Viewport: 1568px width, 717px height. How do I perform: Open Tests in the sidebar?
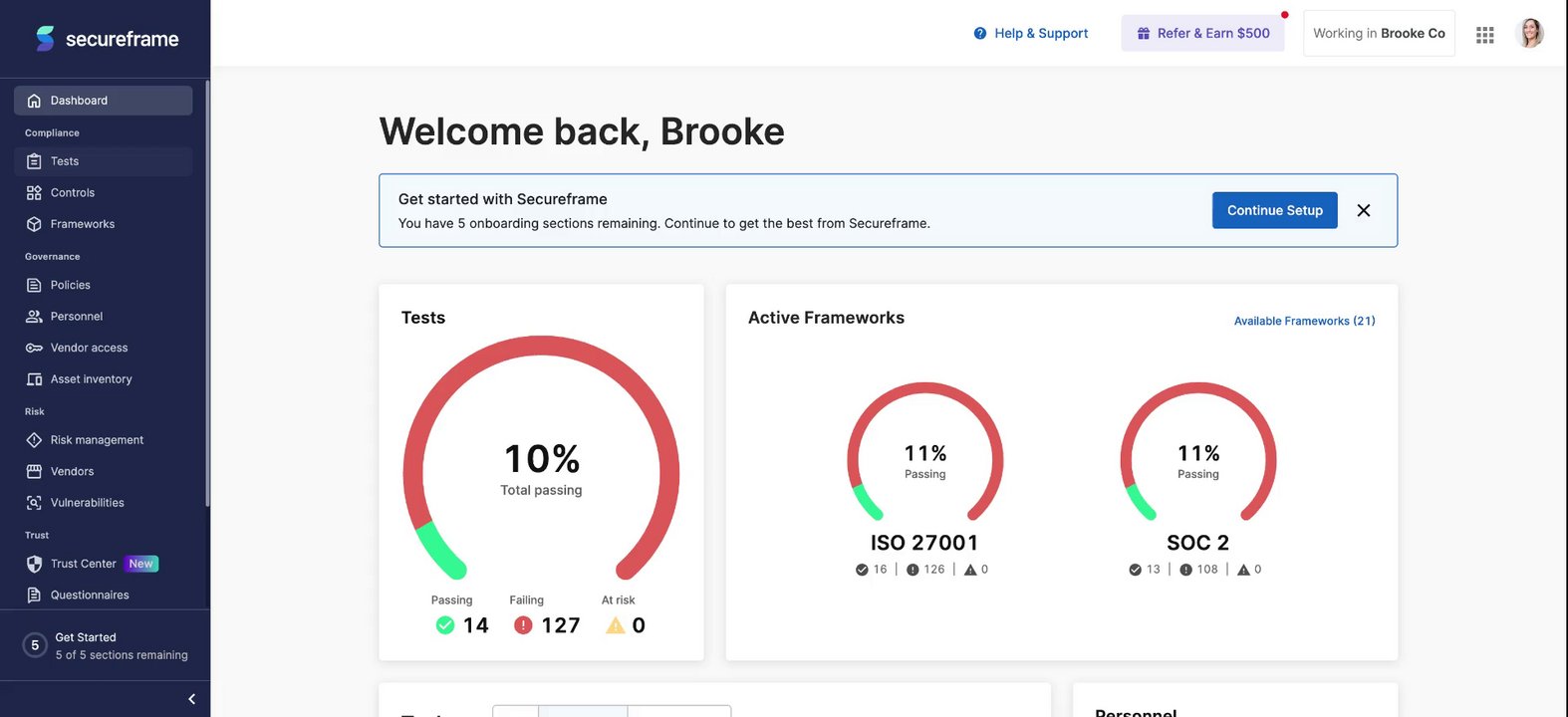104,161
